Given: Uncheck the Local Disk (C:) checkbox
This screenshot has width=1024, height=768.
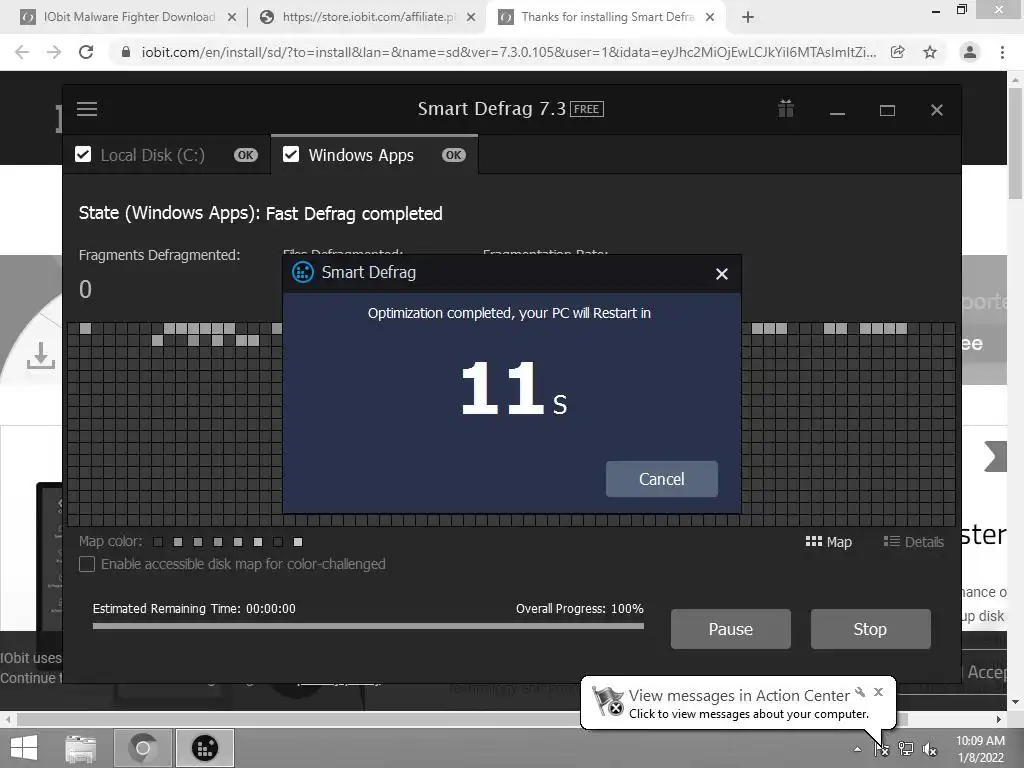Looking at the screenshot, I should click(x=83, y=154).
